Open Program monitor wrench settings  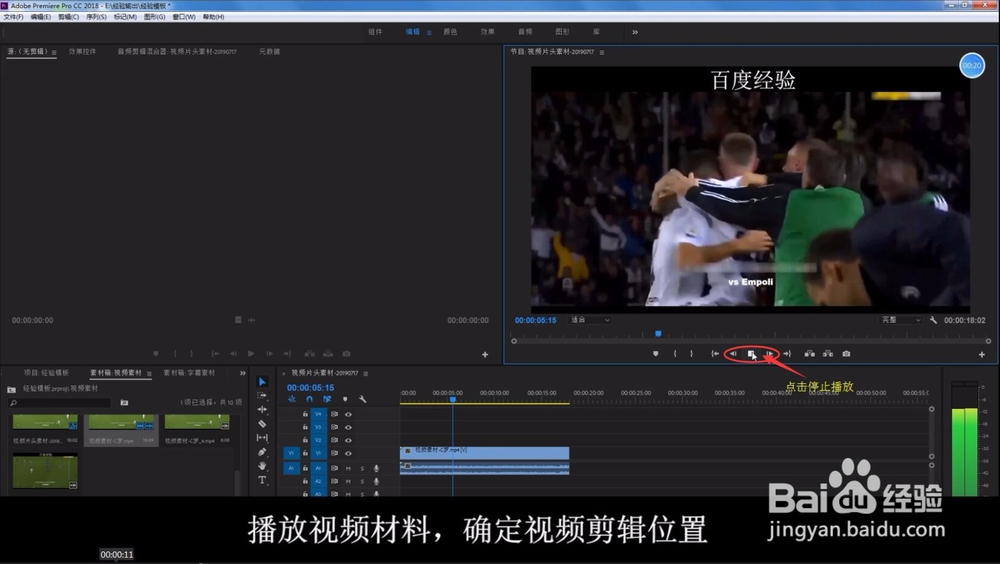933,320
